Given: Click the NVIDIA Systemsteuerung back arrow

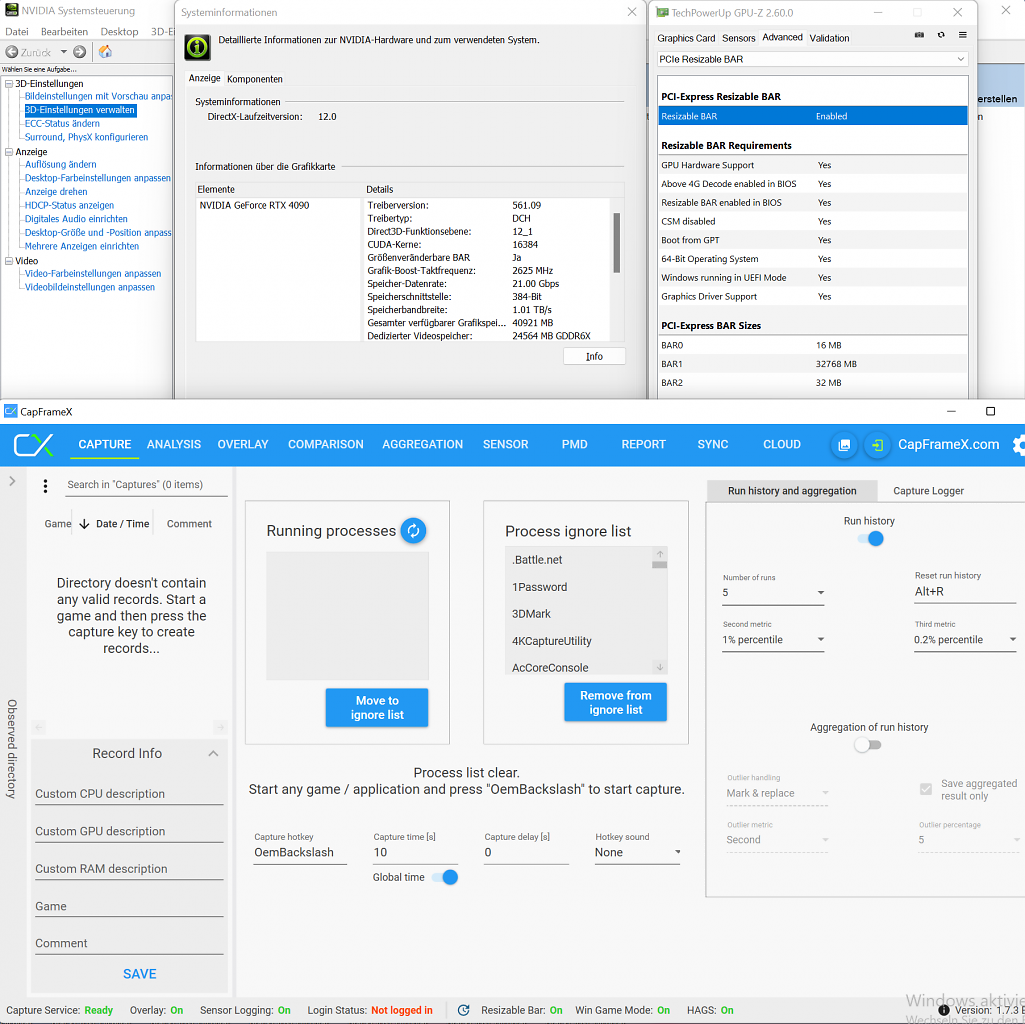Looking at the screenshot, I should point(12,52).
